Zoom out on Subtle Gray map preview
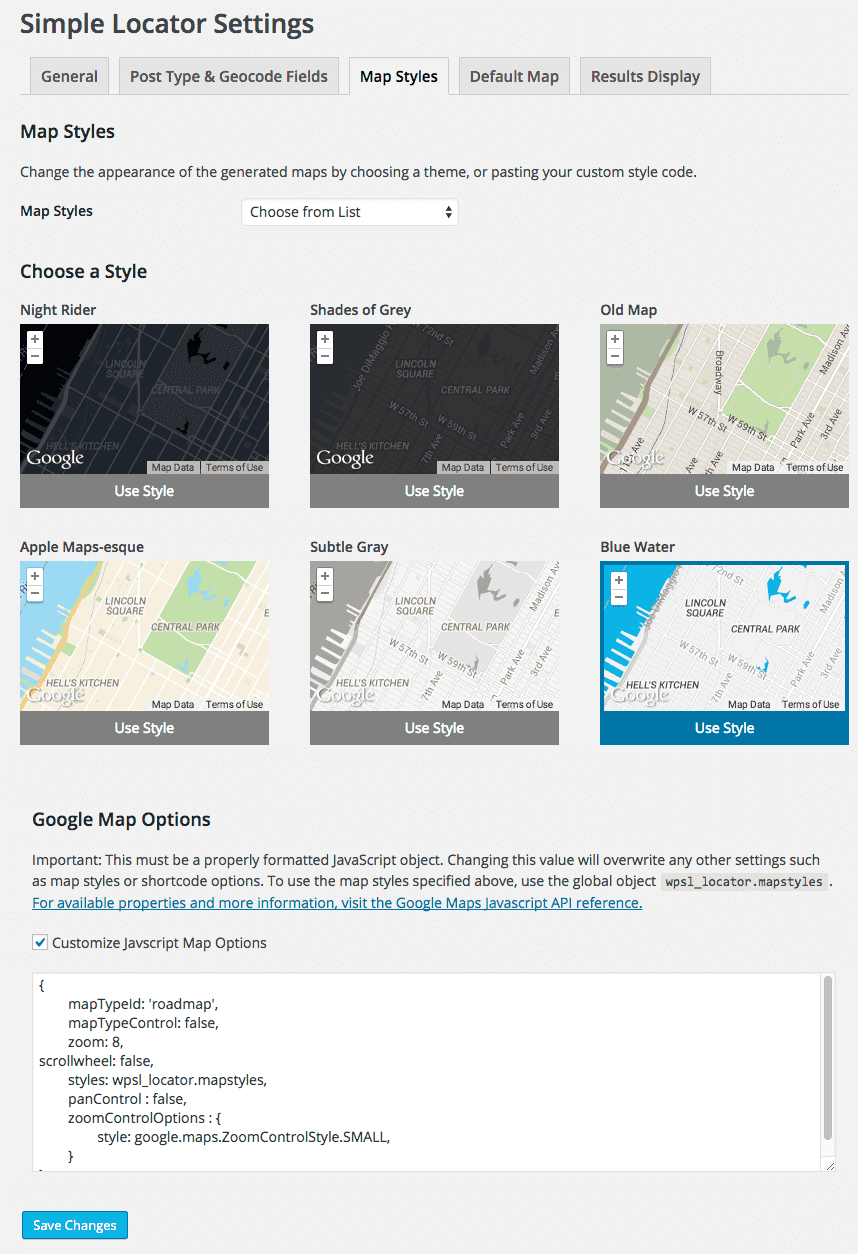The height and width of the screenshot is (1254, 858). click(x=325, y=593)
